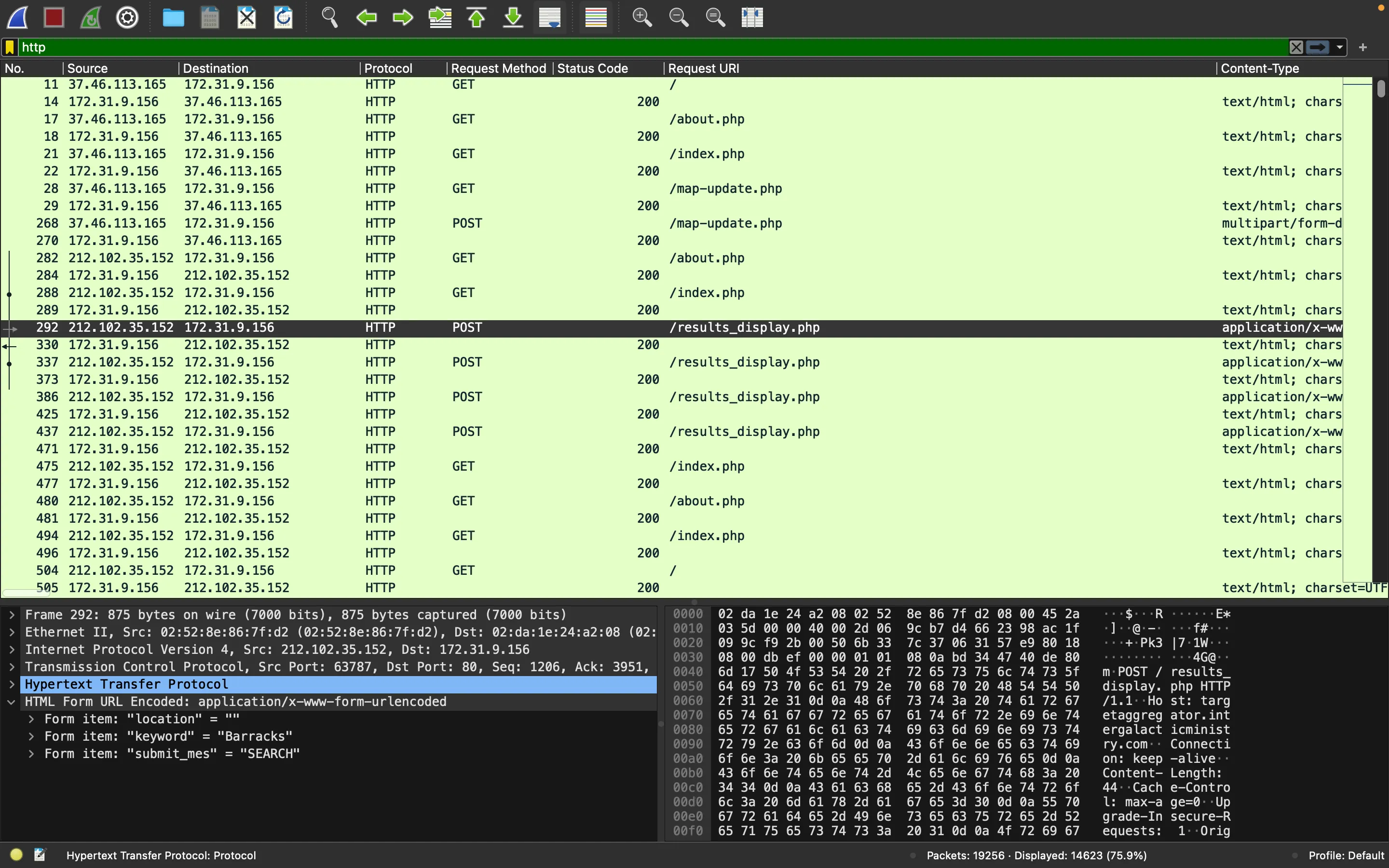Viewport: 1389px width, 868px height.
Task: Select packet 480 GET /about.php
Action: [671, 501]
